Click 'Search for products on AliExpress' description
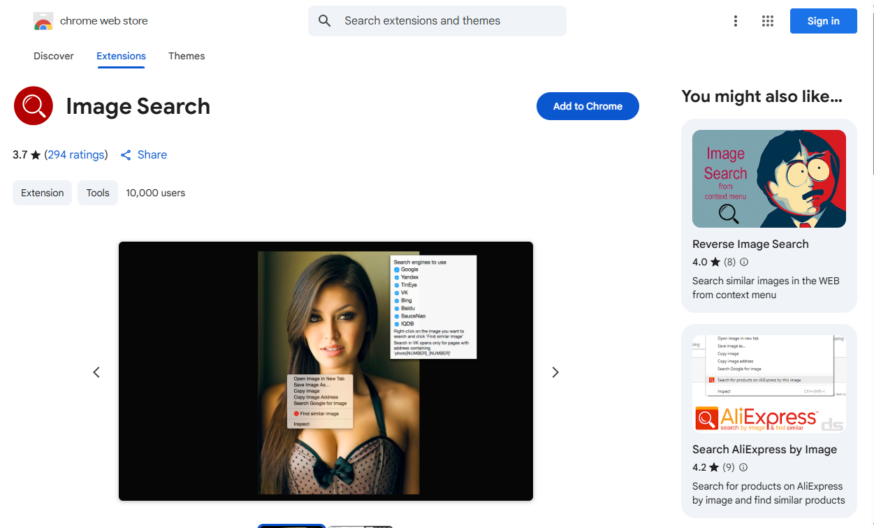Image resolution: width=874 pixels, height=528 pixels. pos(769,493)
